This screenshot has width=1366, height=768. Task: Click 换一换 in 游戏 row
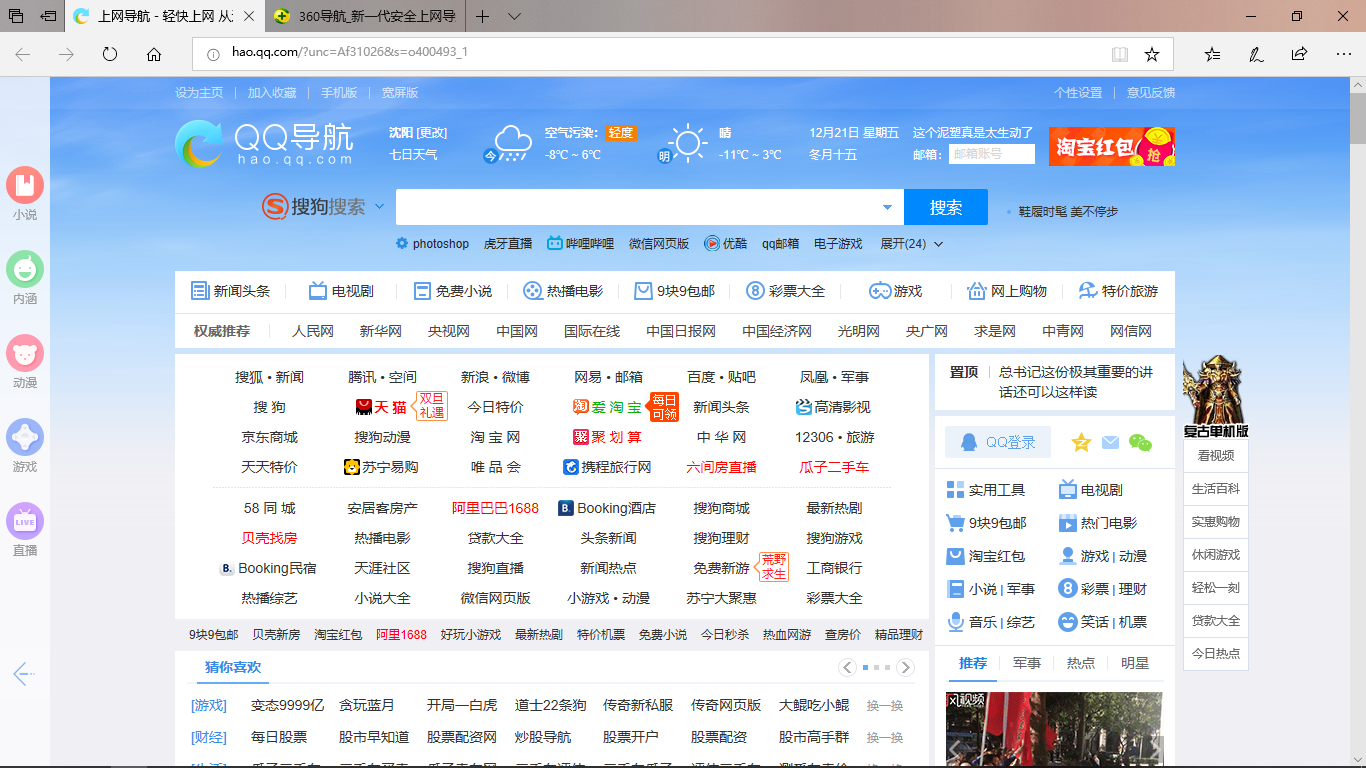coord(885,705)
